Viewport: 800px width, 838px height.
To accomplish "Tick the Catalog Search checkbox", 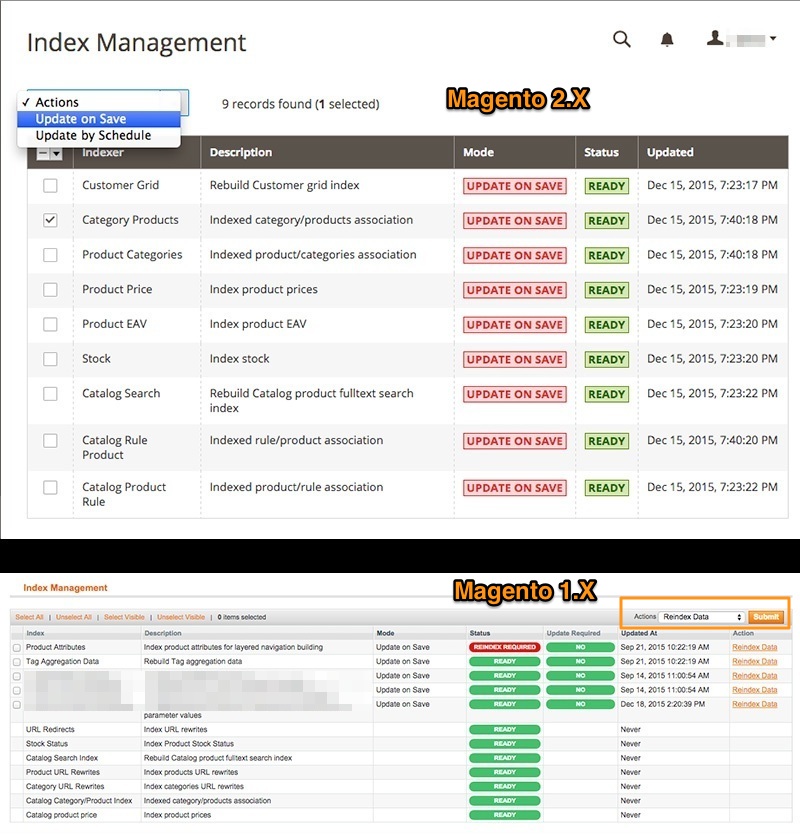I will [50, 394].
